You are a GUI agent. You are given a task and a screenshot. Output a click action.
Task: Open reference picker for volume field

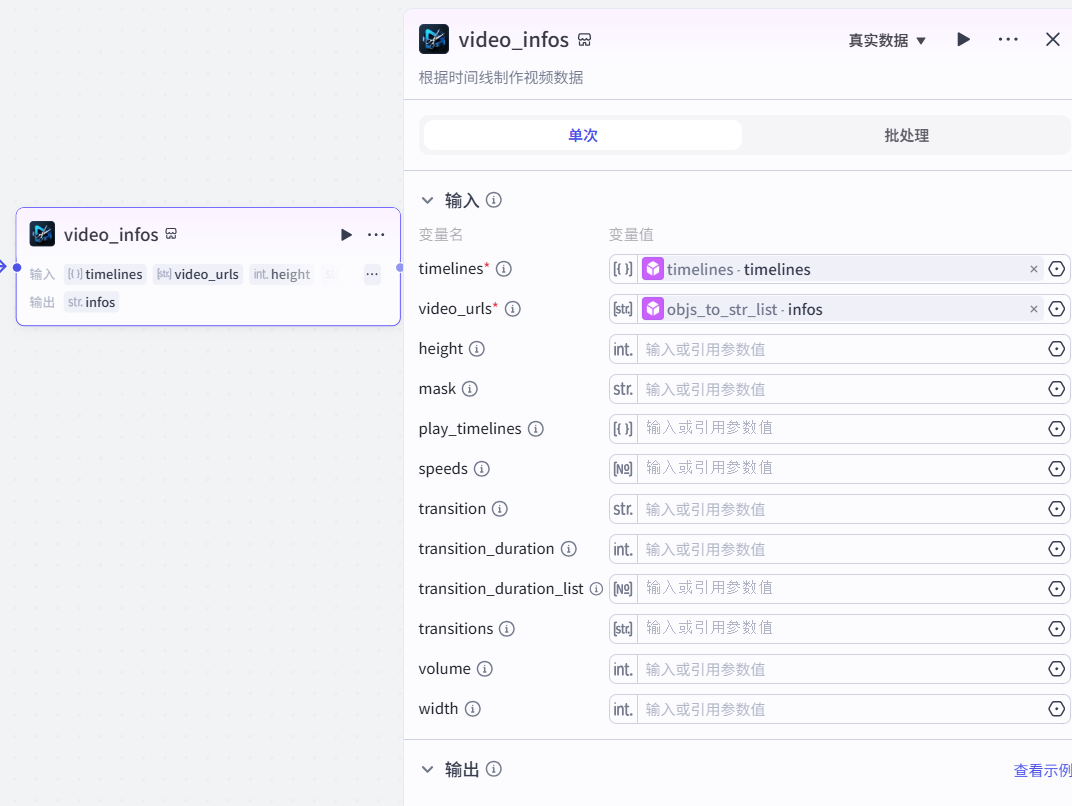(x=1056, y=669)
